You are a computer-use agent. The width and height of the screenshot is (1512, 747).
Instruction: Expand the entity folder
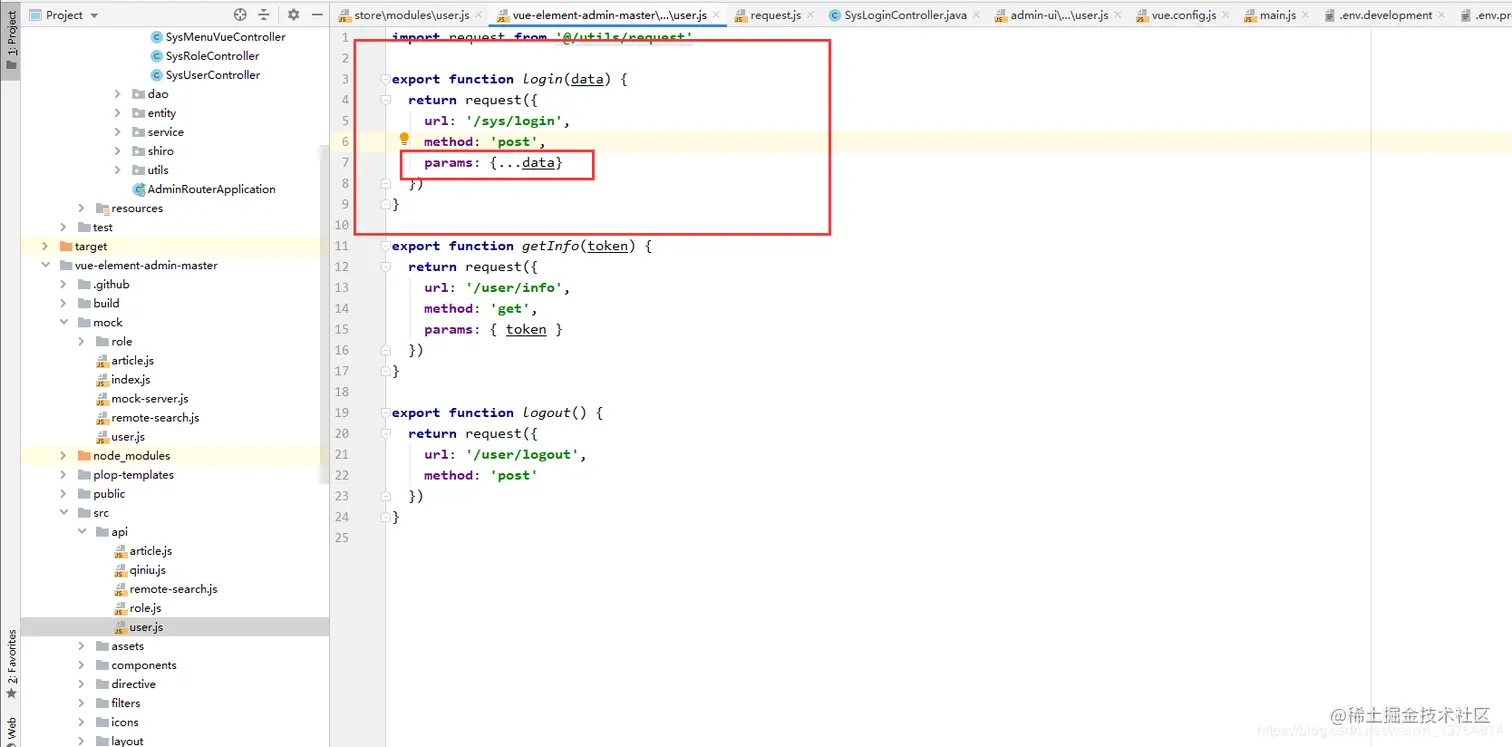tap(118, 113)
